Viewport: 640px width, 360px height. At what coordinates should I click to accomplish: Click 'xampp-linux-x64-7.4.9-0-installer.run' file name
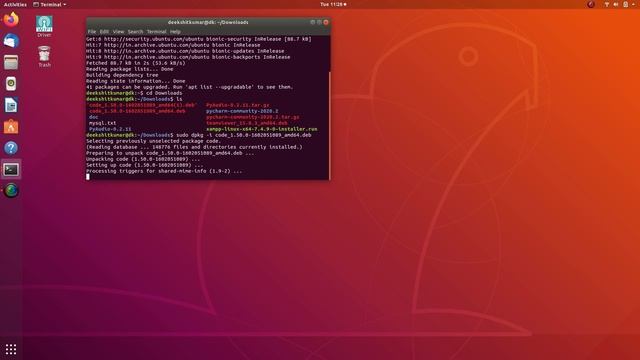pos(262,129)
